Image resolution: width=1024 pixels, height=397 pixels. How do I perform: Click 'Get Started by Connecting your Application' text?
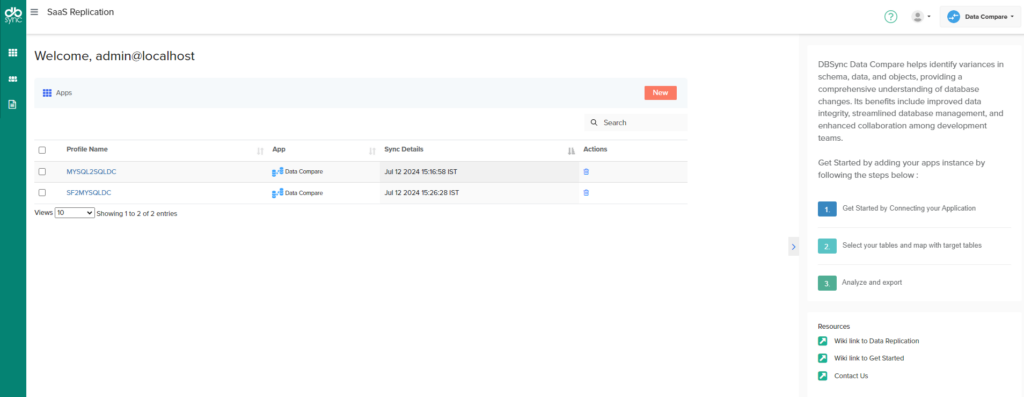click(x=909, y=208)
